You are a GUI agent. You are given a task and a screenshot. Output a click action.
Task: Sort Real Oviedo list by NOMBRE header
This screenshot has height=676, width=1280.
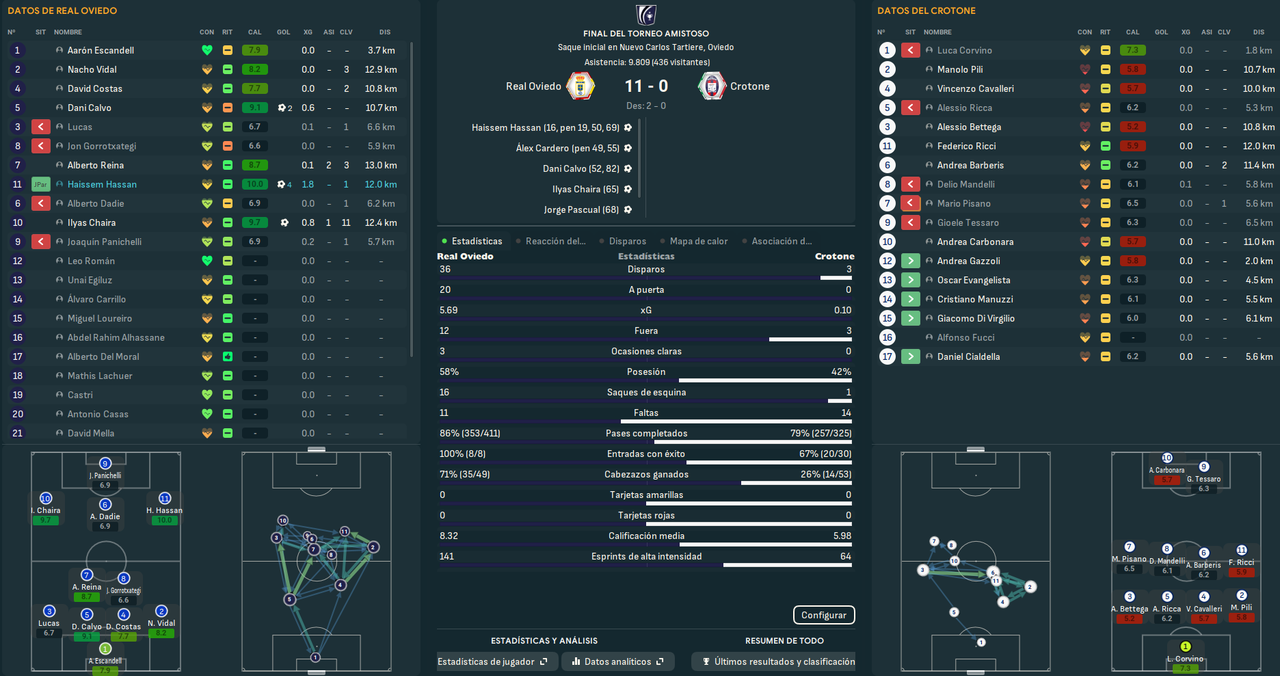coord(68,32)
